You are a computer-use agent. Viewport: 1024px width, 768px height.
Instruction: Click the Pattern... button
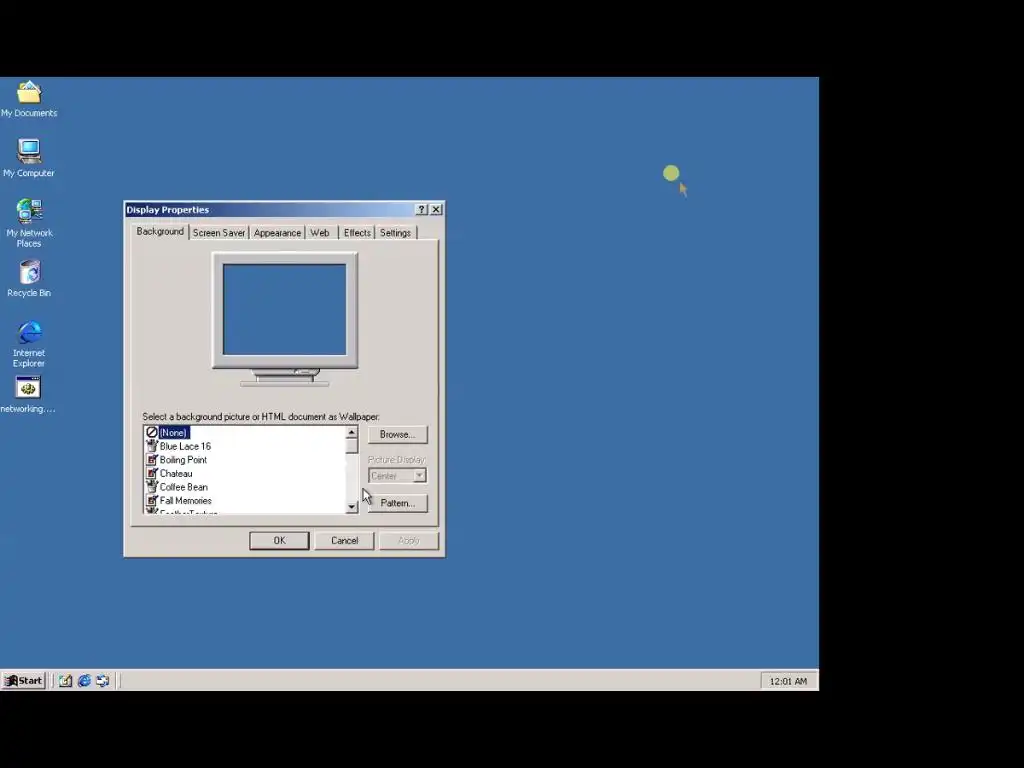tap(397, 503)
